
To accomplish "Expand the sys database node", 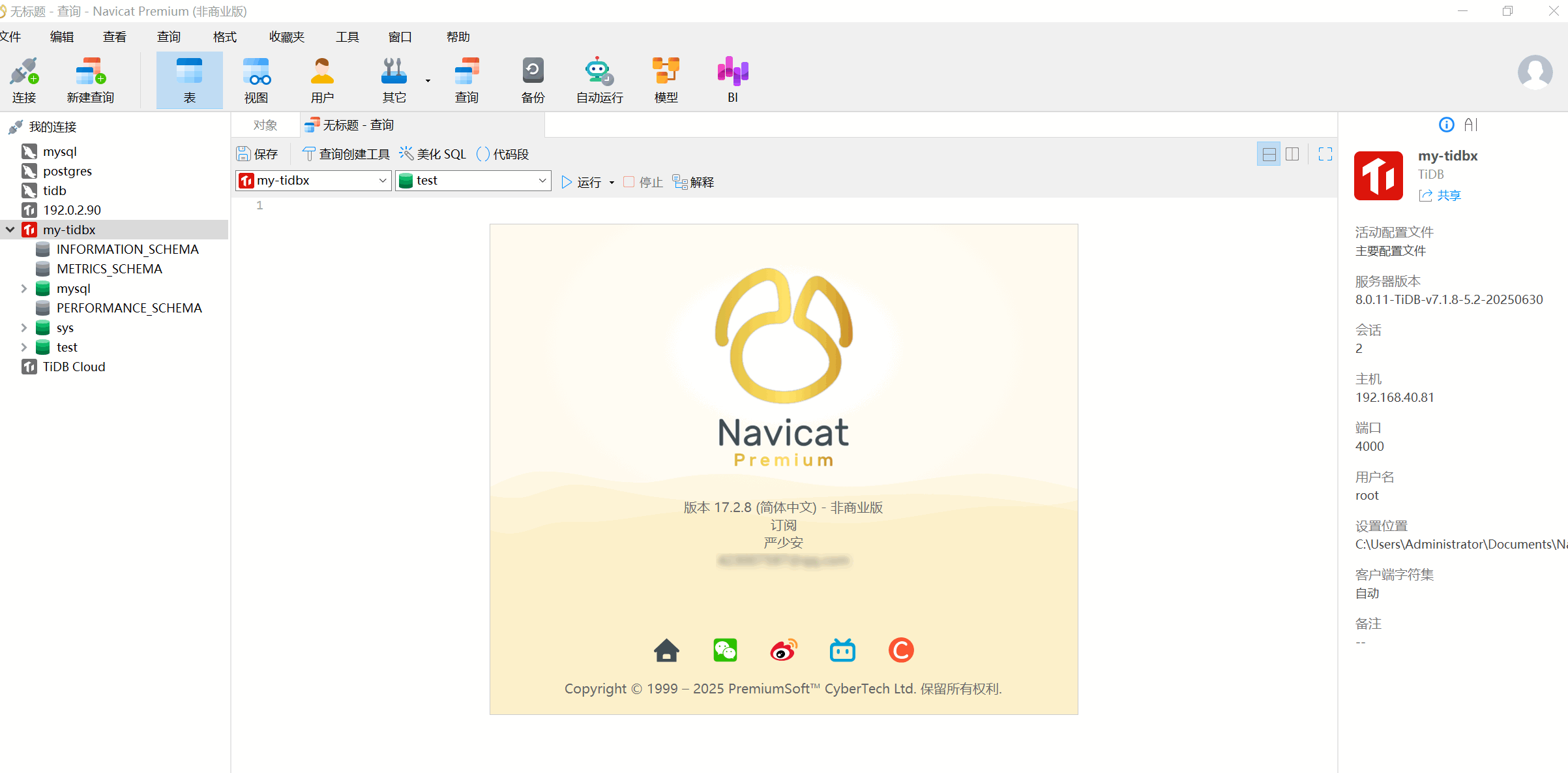I will 24,327.
